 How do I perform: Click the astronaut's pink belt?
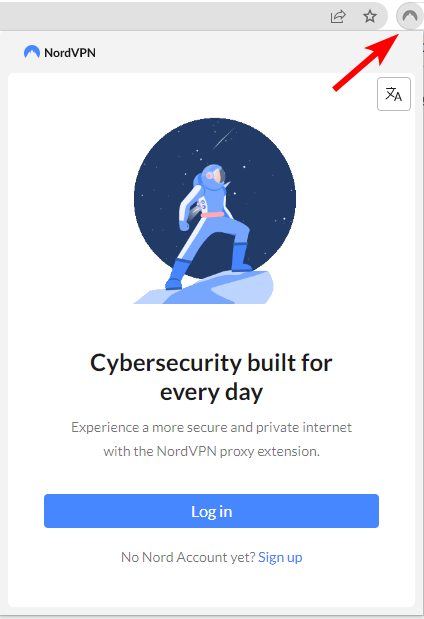point(212,215)
